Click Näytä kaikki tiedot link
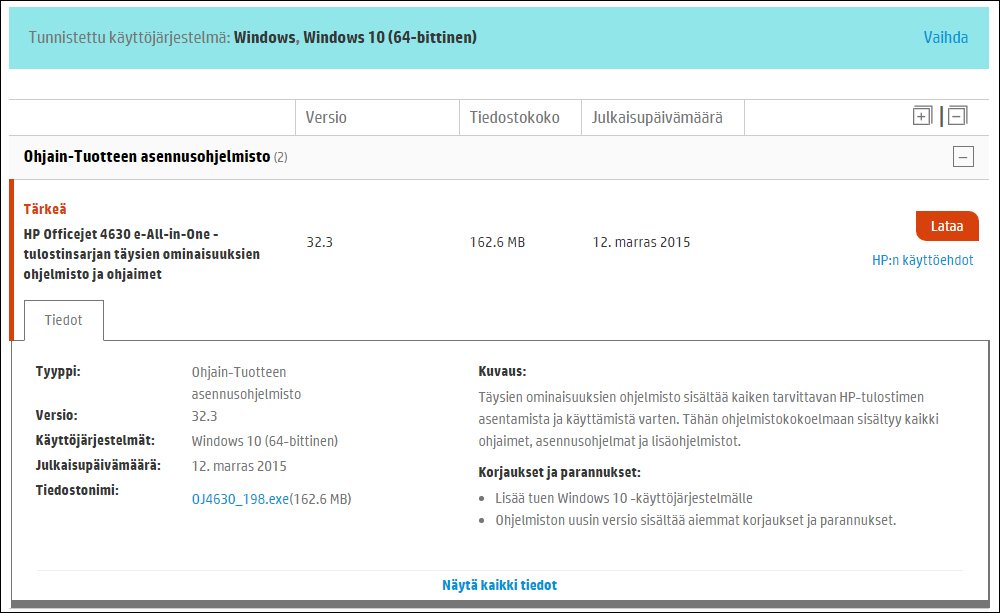1000x613 pixels. pos(499,585)
